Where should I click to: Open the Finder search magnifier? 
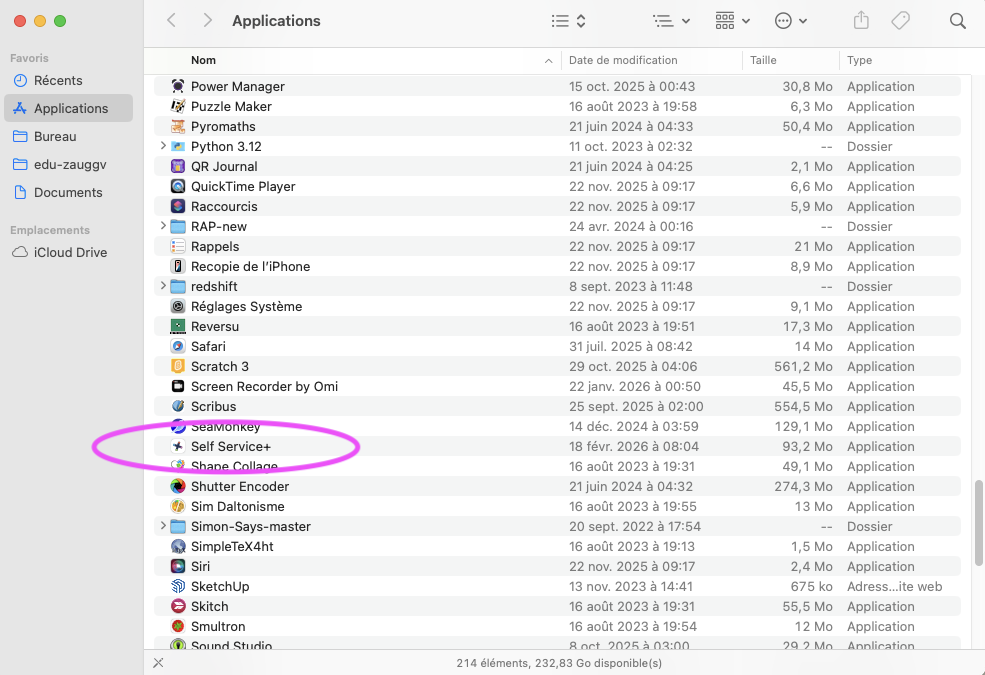click(x=957, y=21)
